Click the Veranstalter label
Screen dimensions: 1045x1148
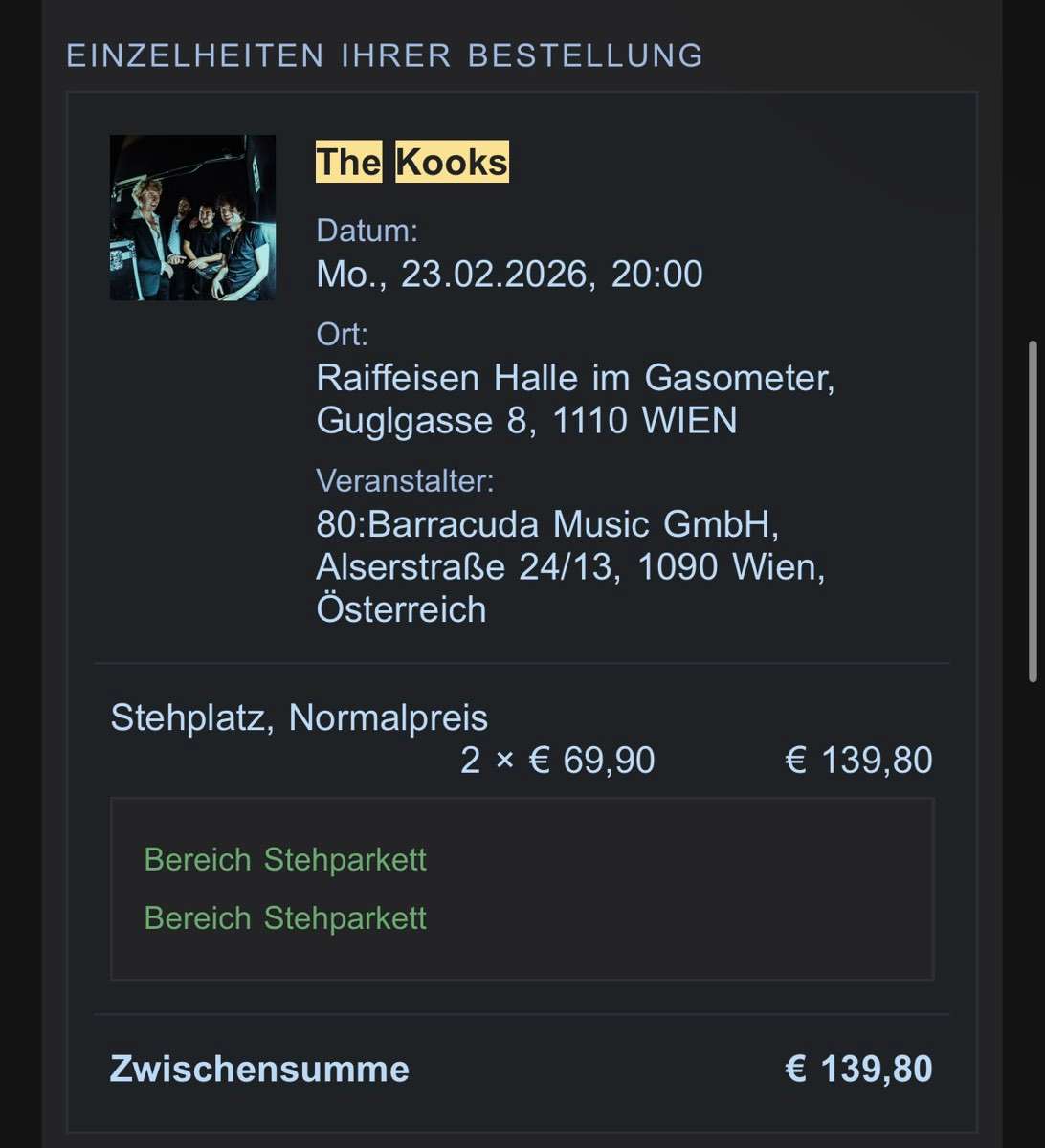[405, 480]
